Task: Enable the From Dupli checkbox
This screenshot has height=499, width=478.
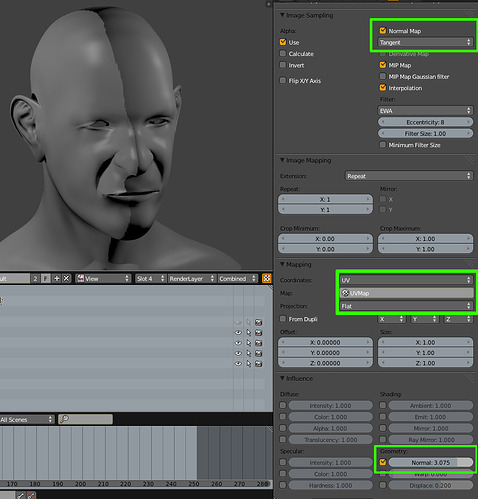Action: [283, 319]
